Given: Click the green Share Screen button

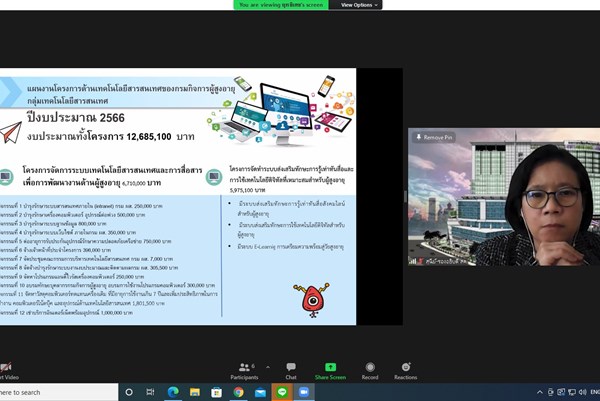Looking at the screenshot, I should click(x=330, y=371).
